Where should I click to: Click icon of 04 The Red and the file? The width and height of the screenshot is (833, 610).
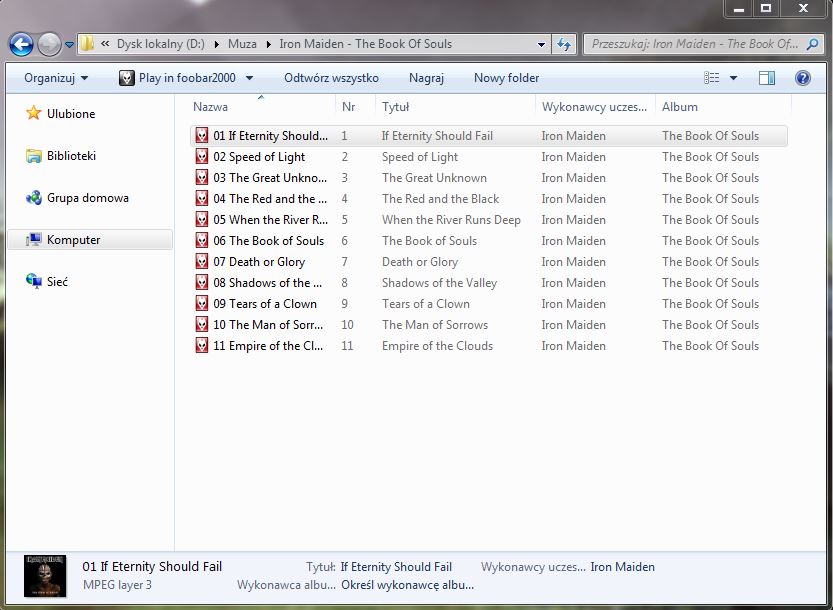[202, 198]
